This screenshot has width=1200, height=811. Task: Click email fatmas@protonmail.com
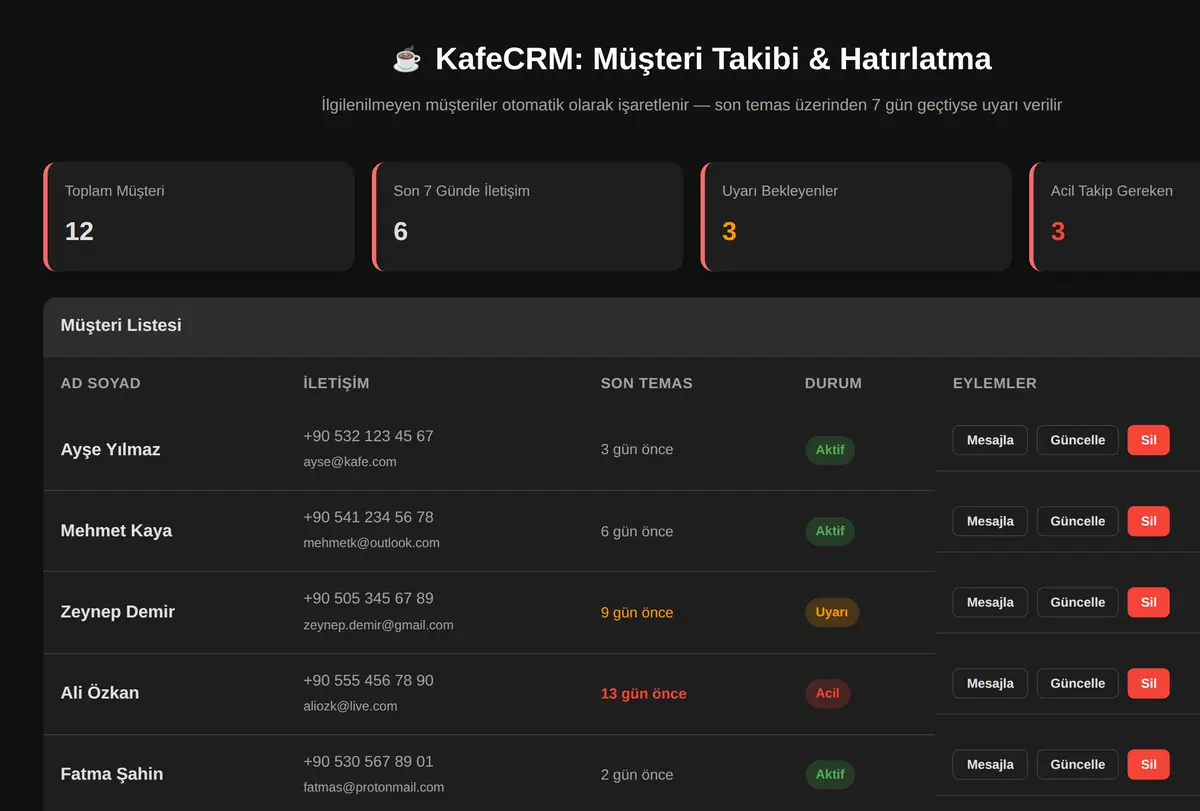tap(374, 787)
